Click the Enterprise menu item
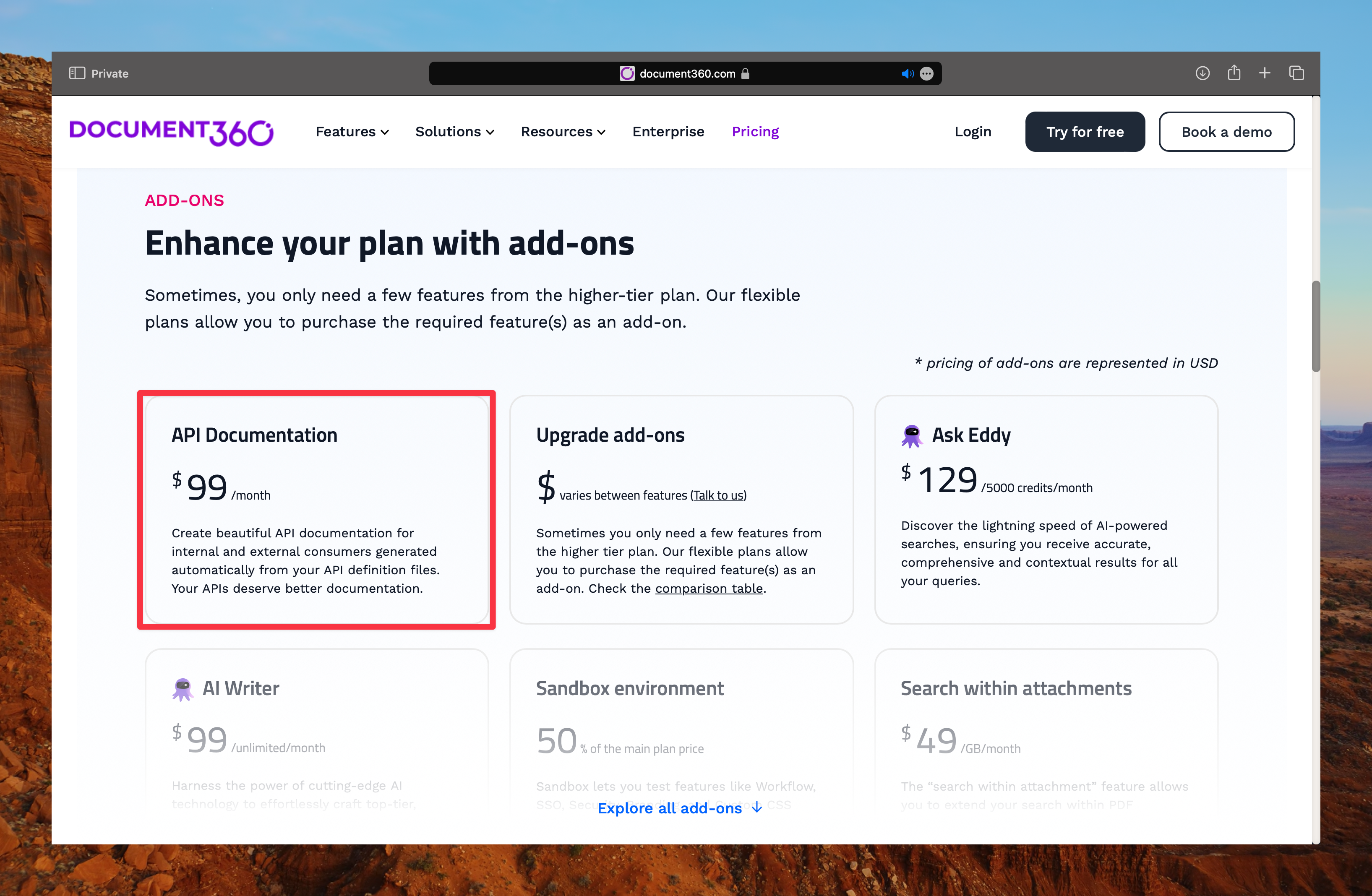Viewport: 1372px width, 896px height. (669, 130)
